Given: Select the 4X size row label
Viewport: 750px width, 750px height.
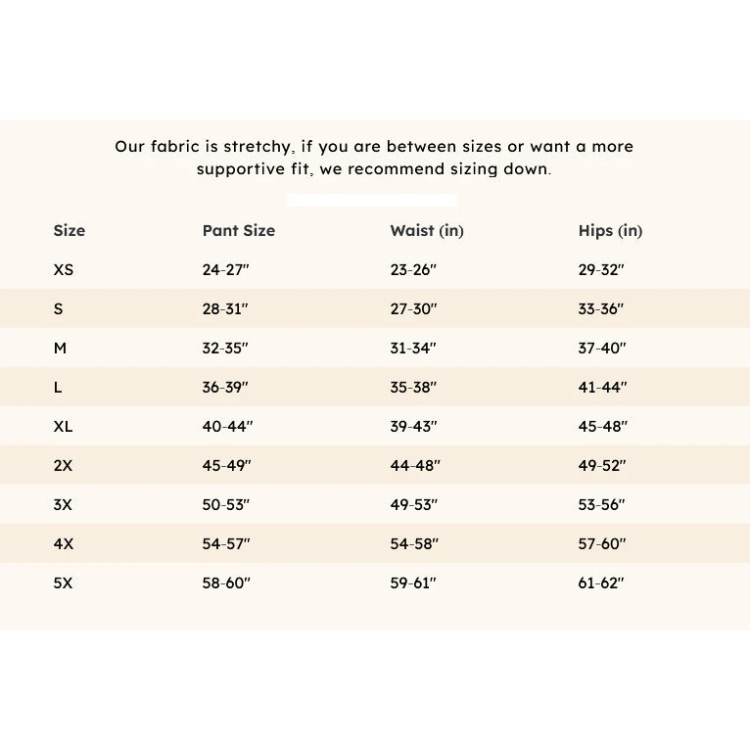Looking at the screenshot, I should (63, 544).
